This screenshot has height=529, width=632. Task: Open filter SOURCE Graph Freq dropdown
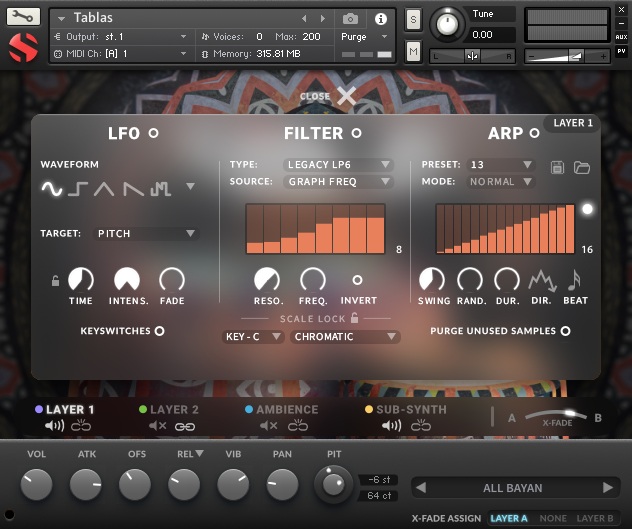pyautogui.click(x=338, y=181)
